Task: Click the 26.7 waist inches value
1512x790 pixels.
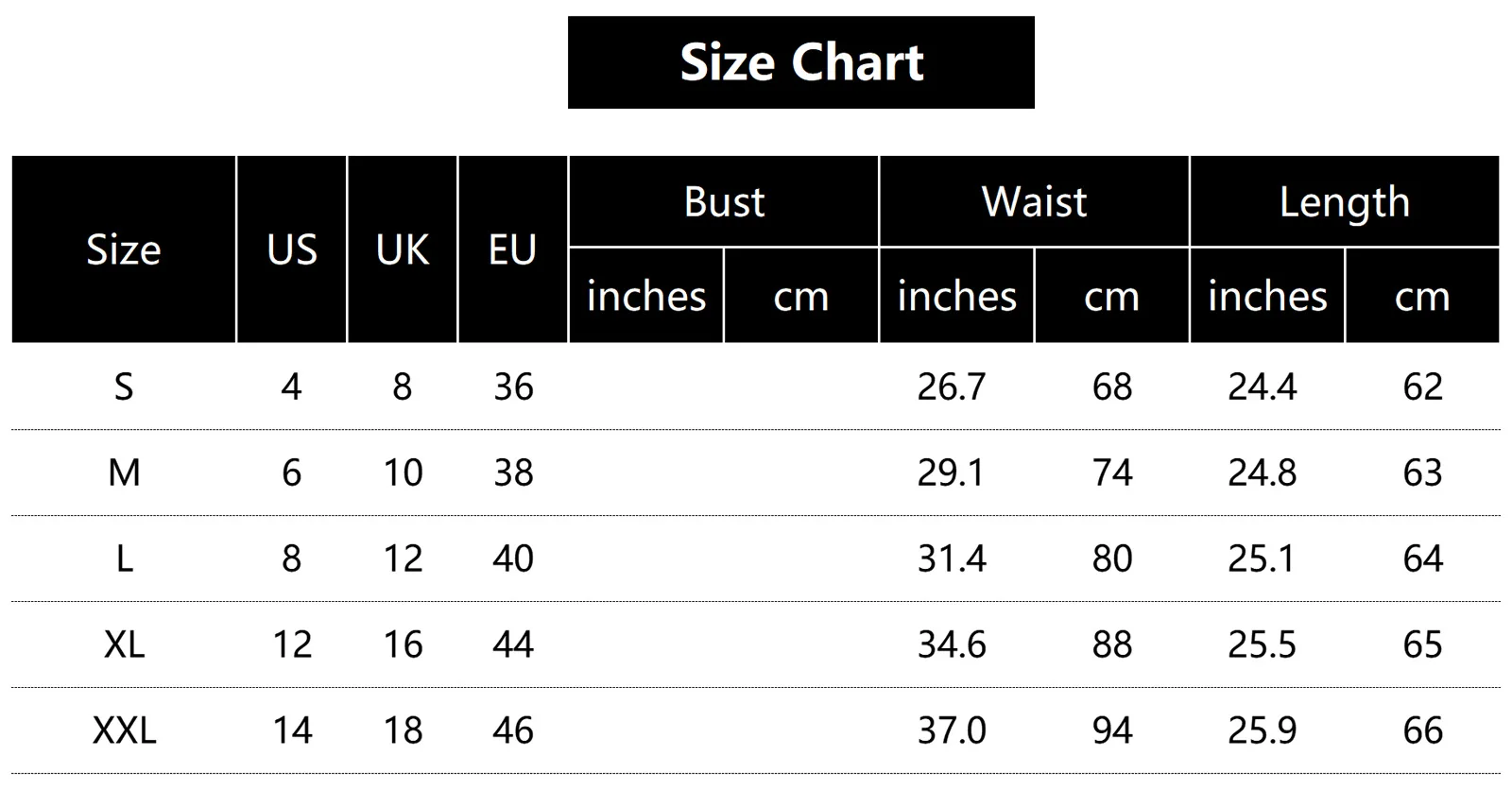Action: click(951, 386)
